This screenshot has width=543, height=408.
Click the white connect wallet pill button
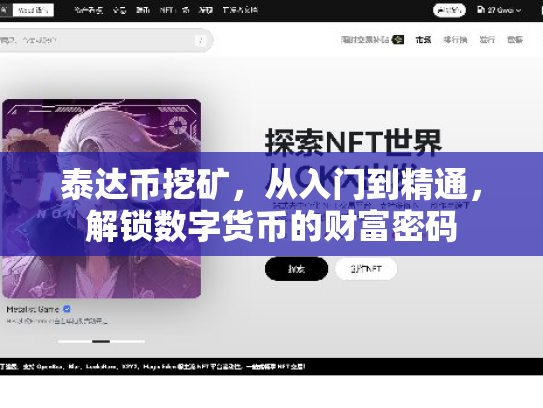[x=449, y=10]
